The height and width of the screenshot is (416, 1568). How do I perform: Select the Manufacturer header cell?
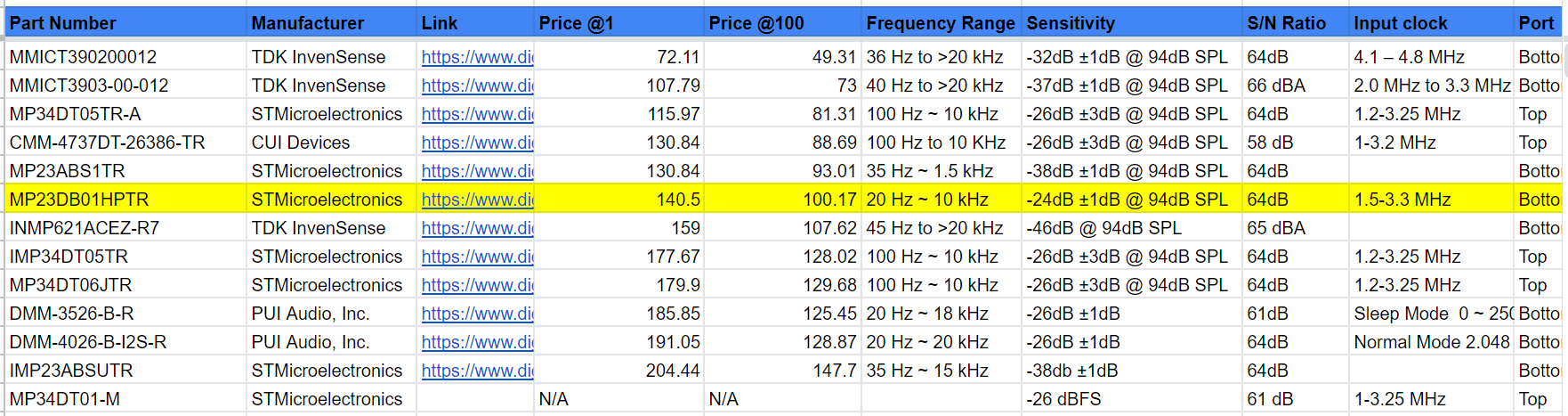click(331, 22)
